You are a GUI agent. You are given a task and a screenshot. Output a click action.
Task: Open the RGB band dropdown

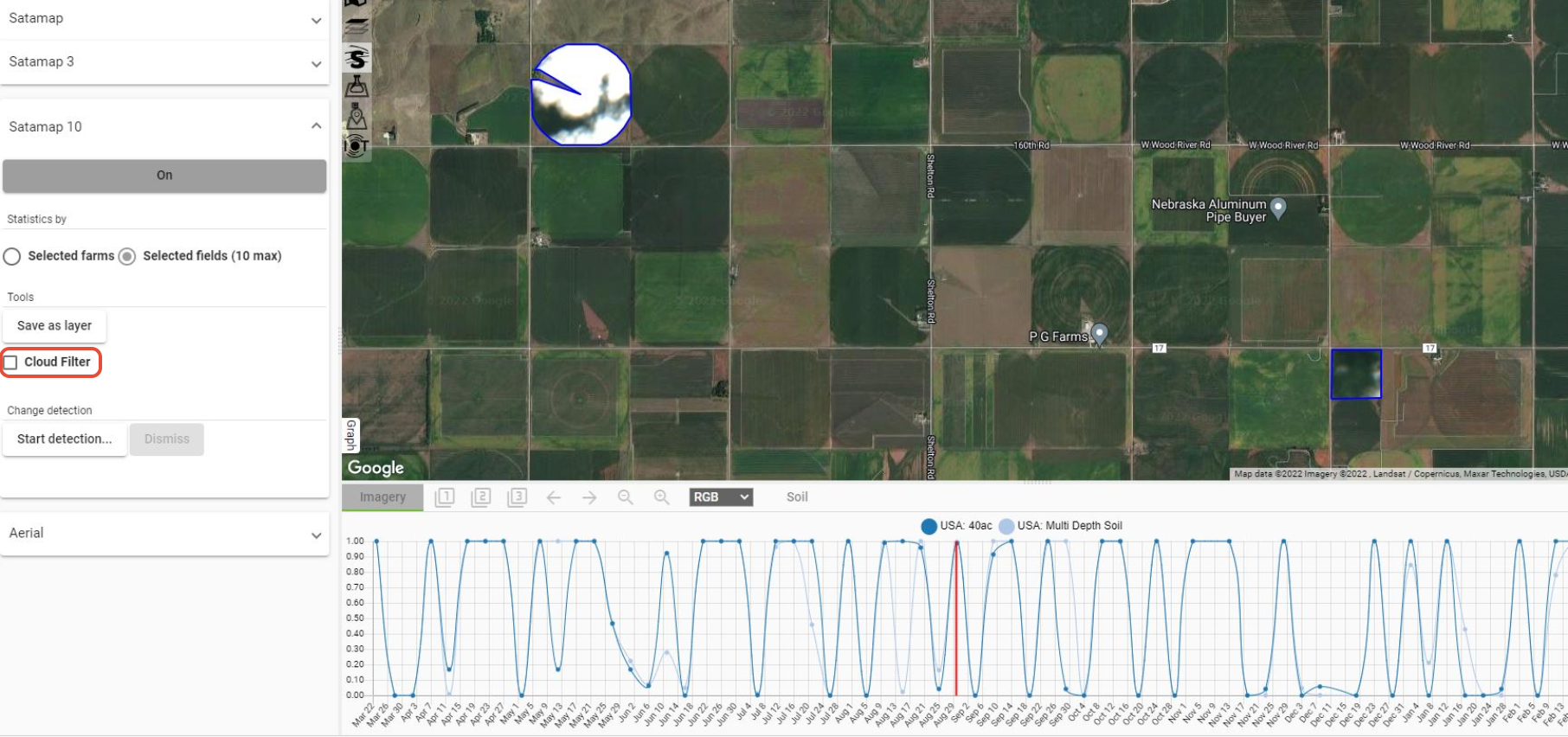pos(721,497)
